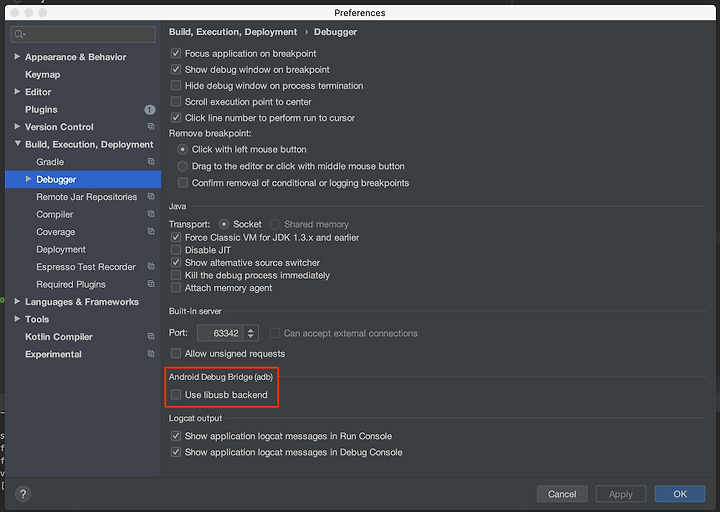The image size is (720, 512).
Task: Open Plugins settings page
Action: coord(41,109)
